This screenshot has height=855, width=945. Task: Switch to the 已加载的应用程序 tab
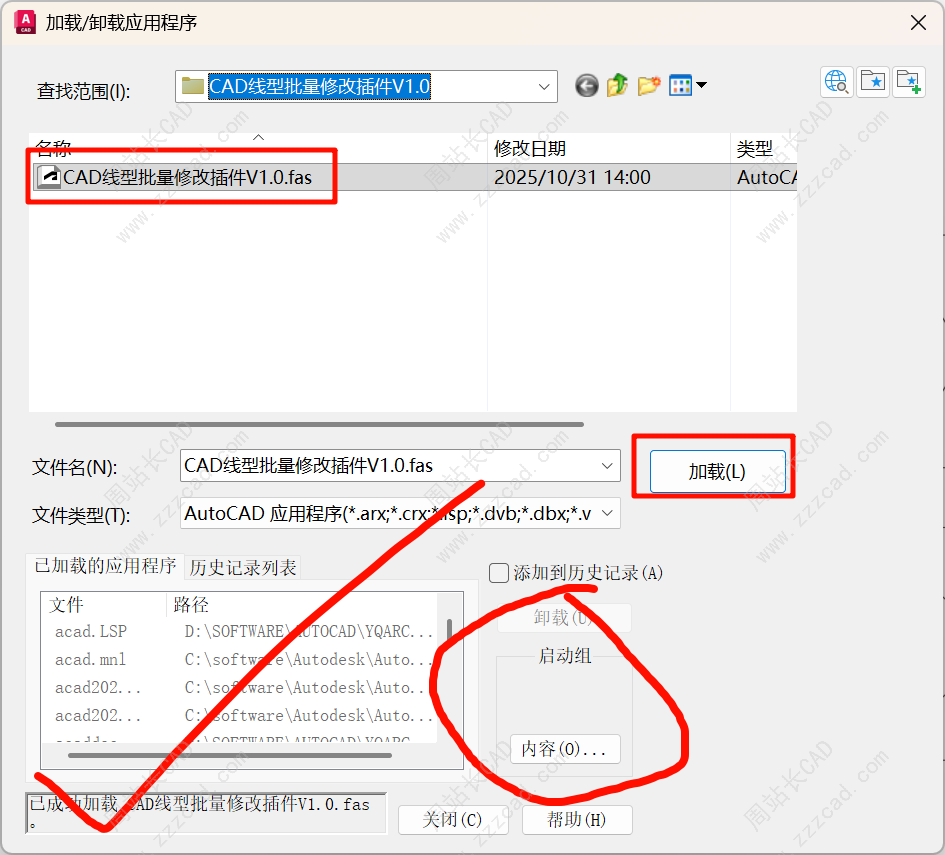tap(105, 566)
